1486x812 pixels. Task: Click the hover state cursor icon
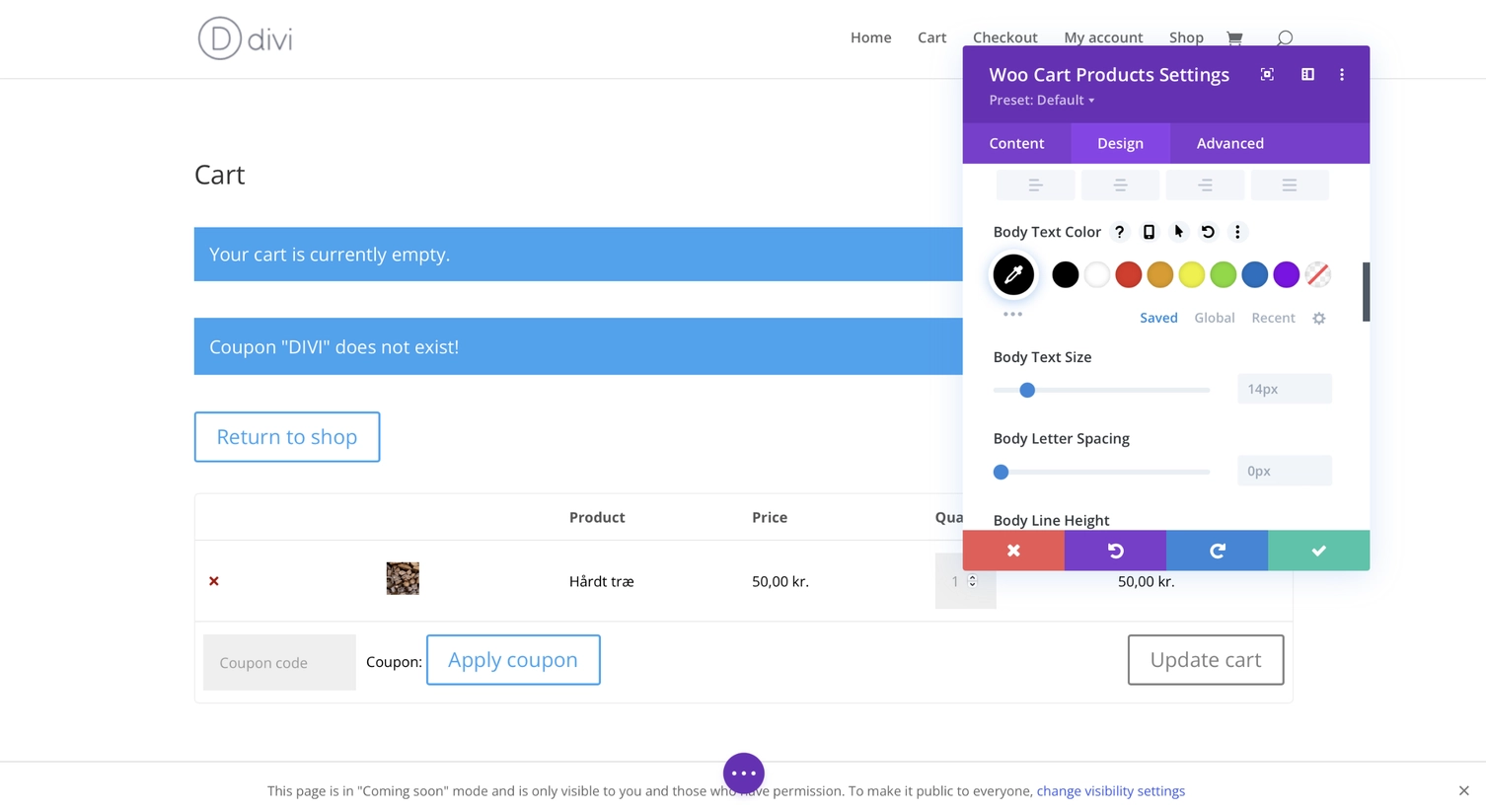tap(1178, 232)
